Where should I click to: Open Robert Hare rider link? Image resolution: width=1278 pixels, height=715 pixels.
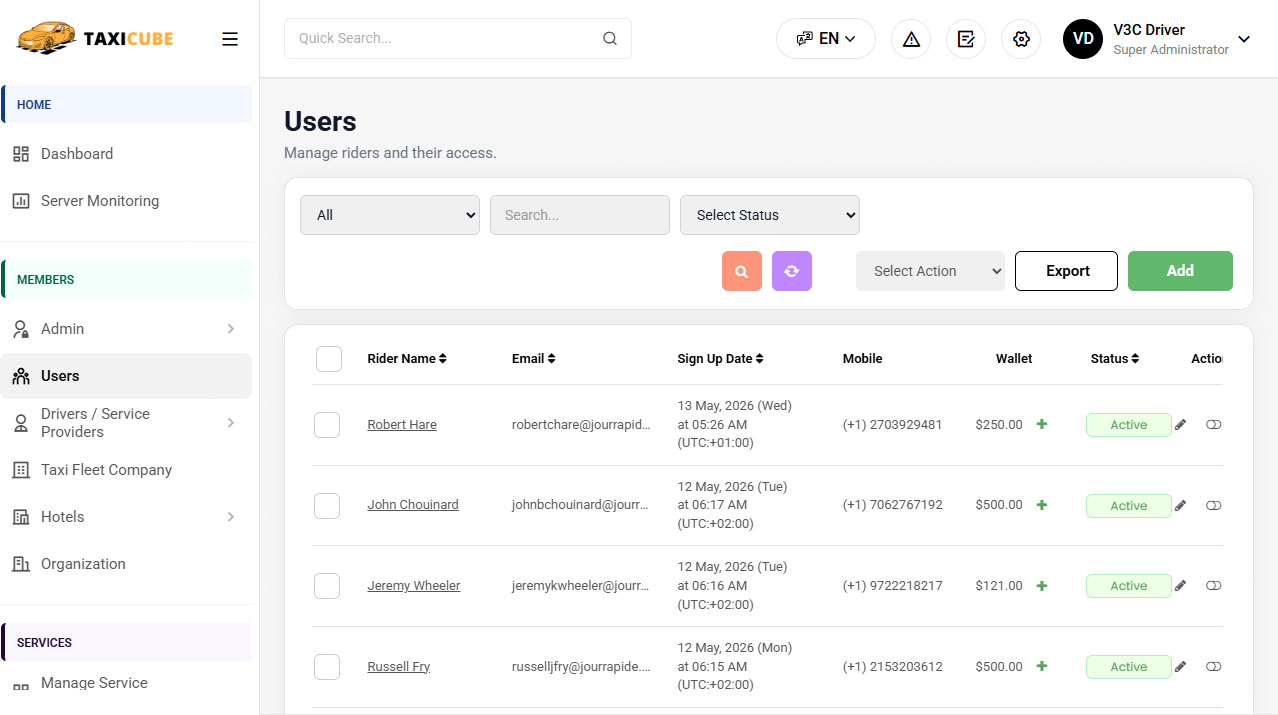pyautogui.click(x=402, y=425)
